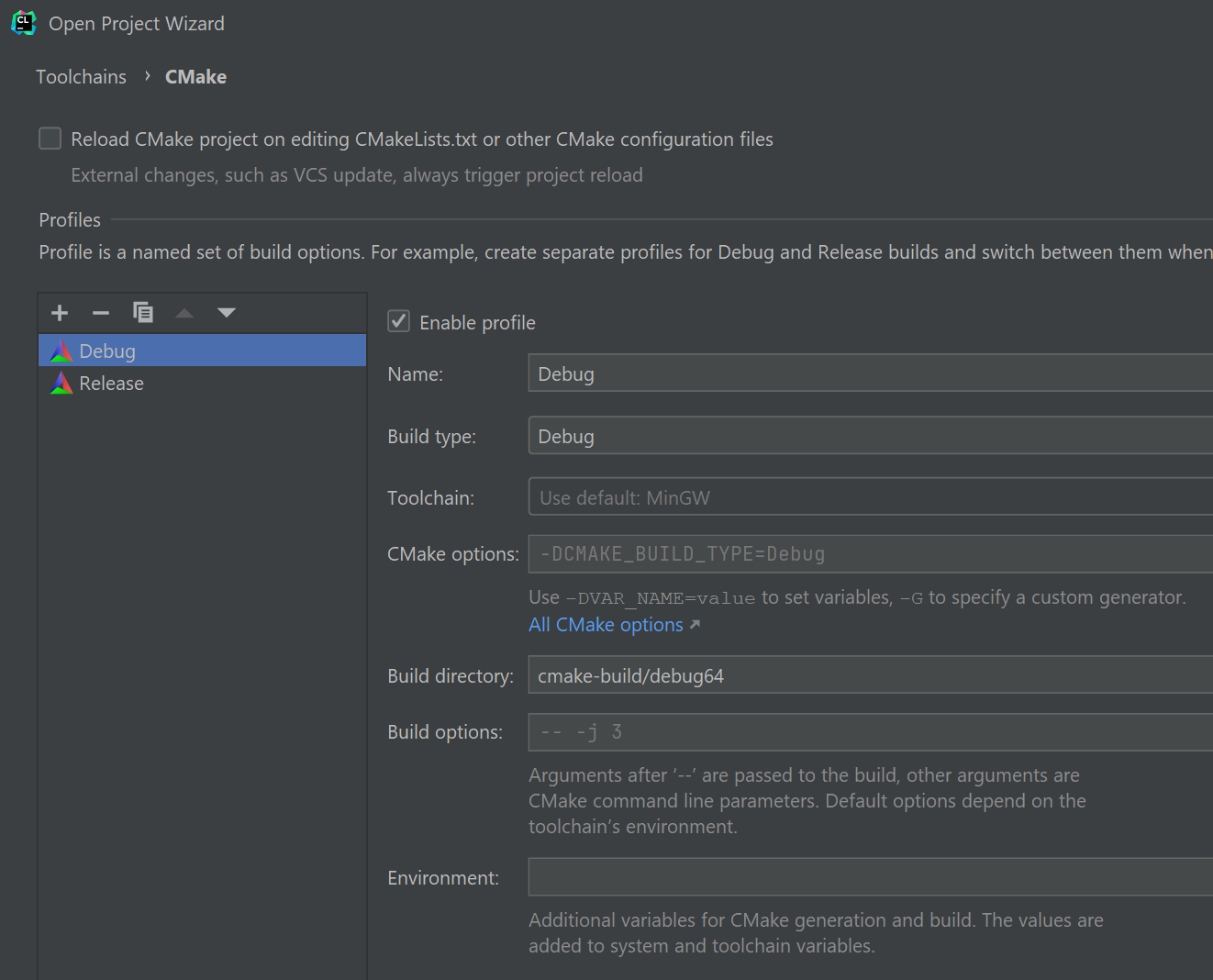Click the Open Project Wizard title text
The height and width of the screenshot is (980, 1213).
(137, 24)
